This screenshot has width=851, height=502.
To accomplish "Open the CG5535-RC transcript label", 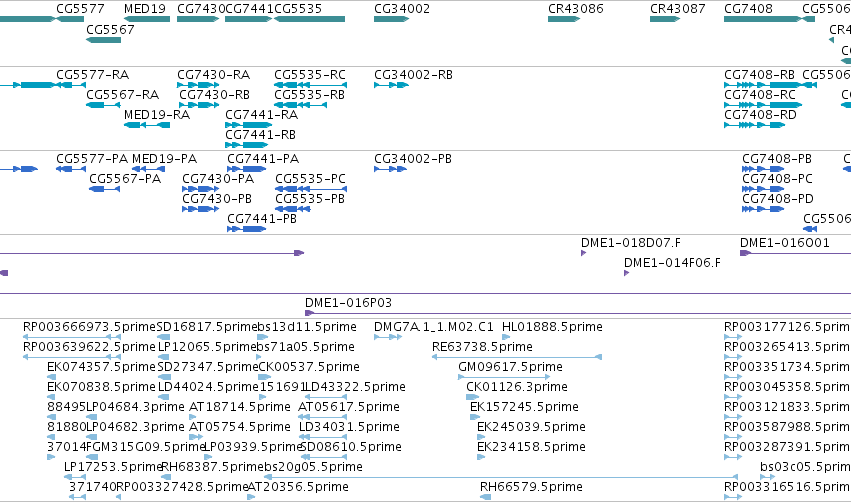I will point(310,75).
